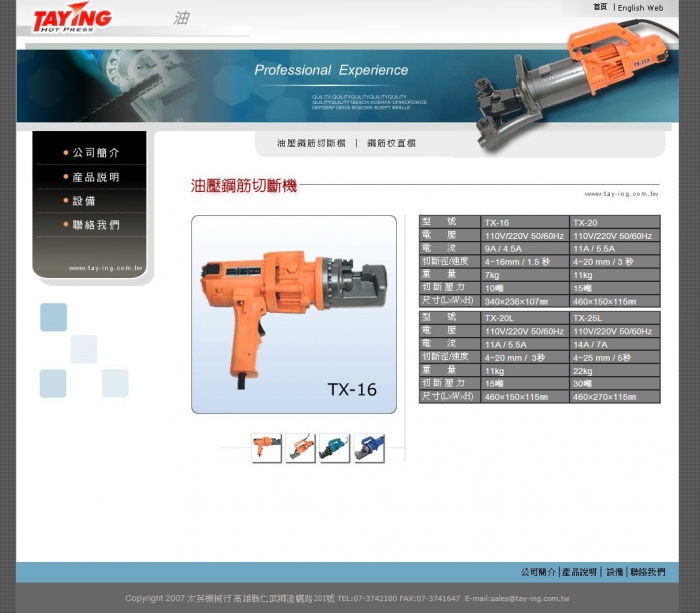
Task: Click the 4~16mm / 1.5 秒 cell
Action: tap(525, 262)
